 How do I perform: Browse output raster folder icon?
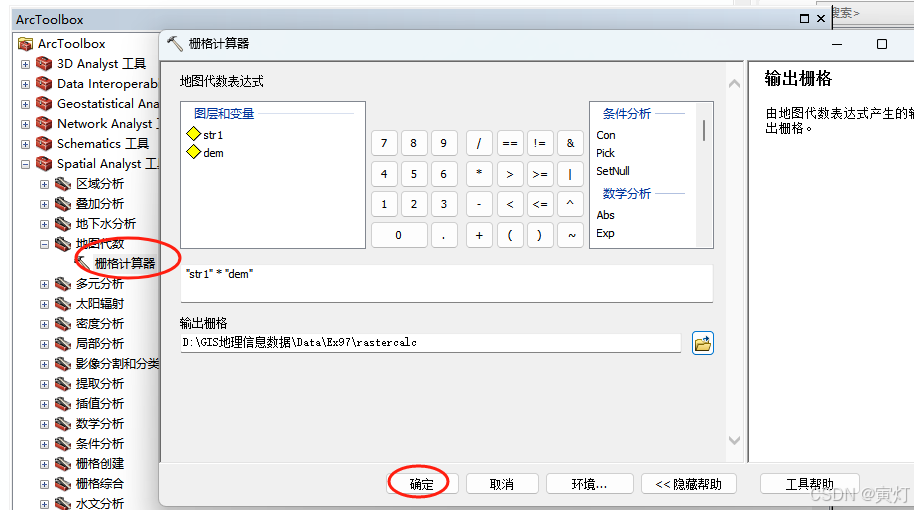tap(702, 343)
